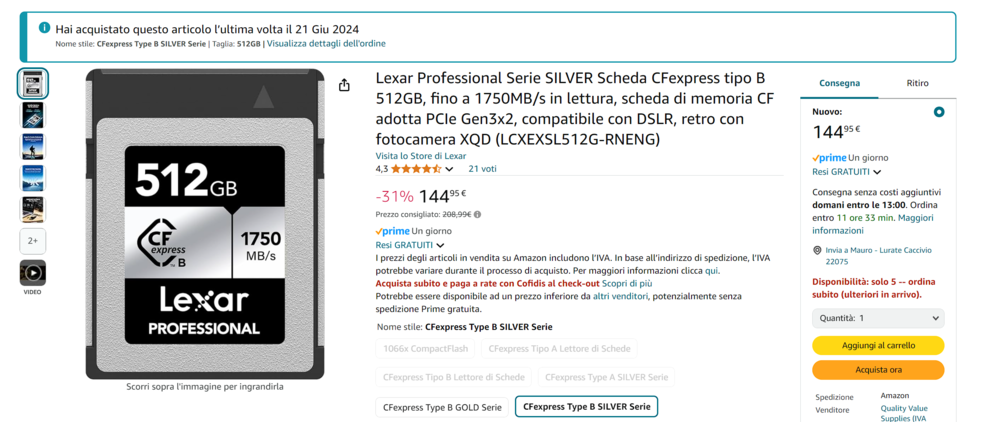The width and height of the screenshot is (1000, 422).
Task: Expand Resi GRATUITI in the buy box
Action: point(846,171)
